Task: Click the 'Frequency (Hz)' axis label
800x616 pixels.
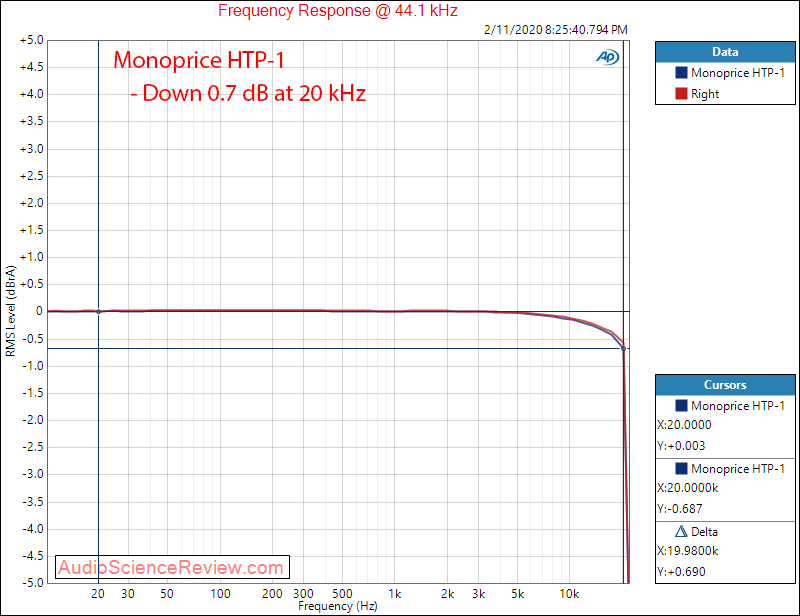Action: 338,606
